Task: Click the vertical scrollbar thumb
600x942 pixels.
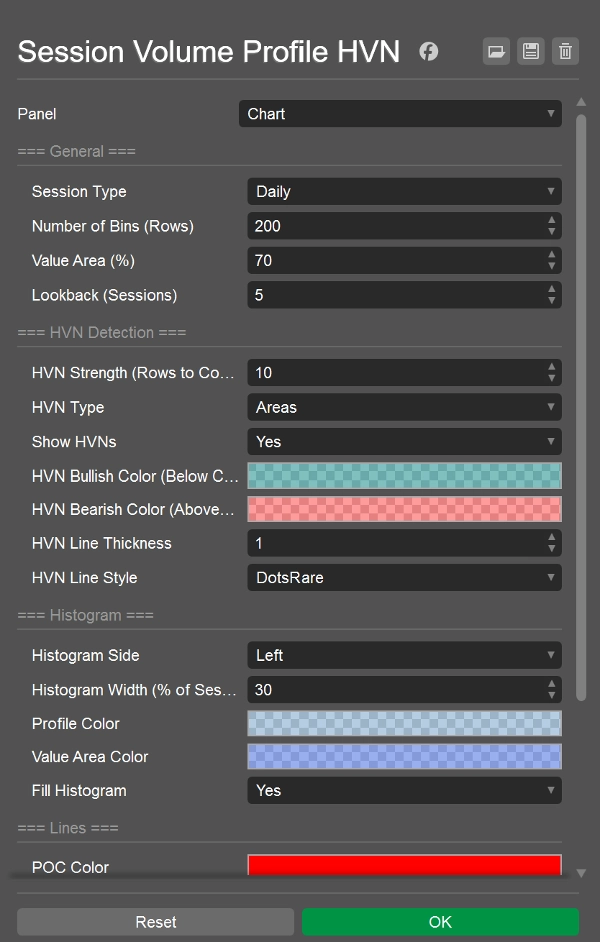Action: [x=581, y=407]
